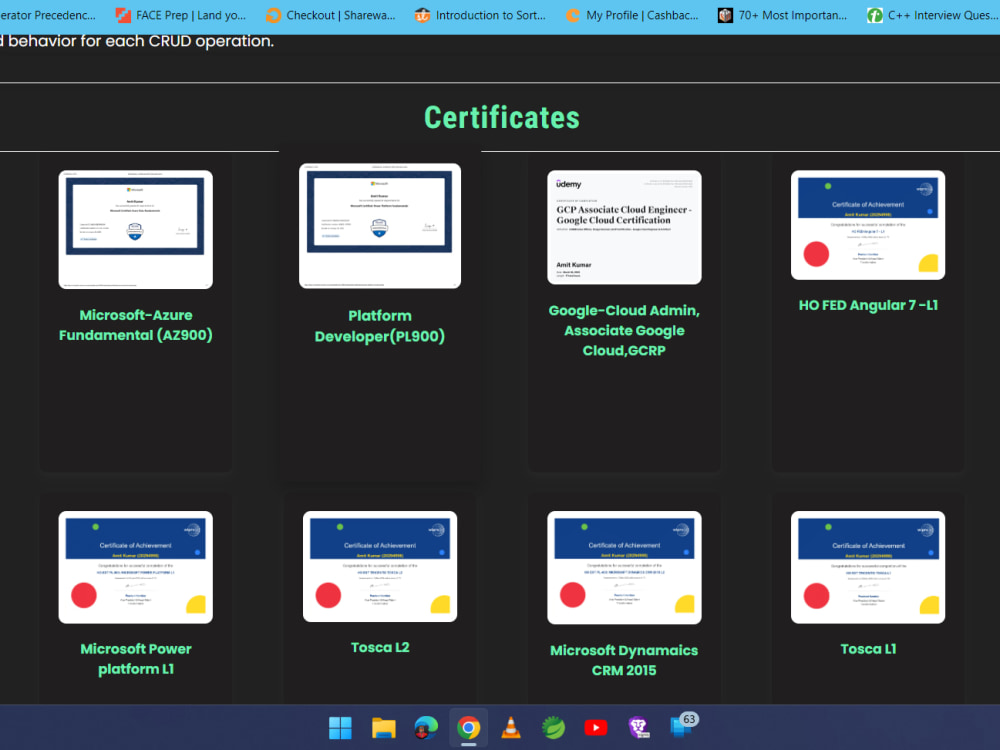The width and height of the screenshot is (1000, 750).
Task: Open the C++ Interview Ques bookmark
Action: 932,15
